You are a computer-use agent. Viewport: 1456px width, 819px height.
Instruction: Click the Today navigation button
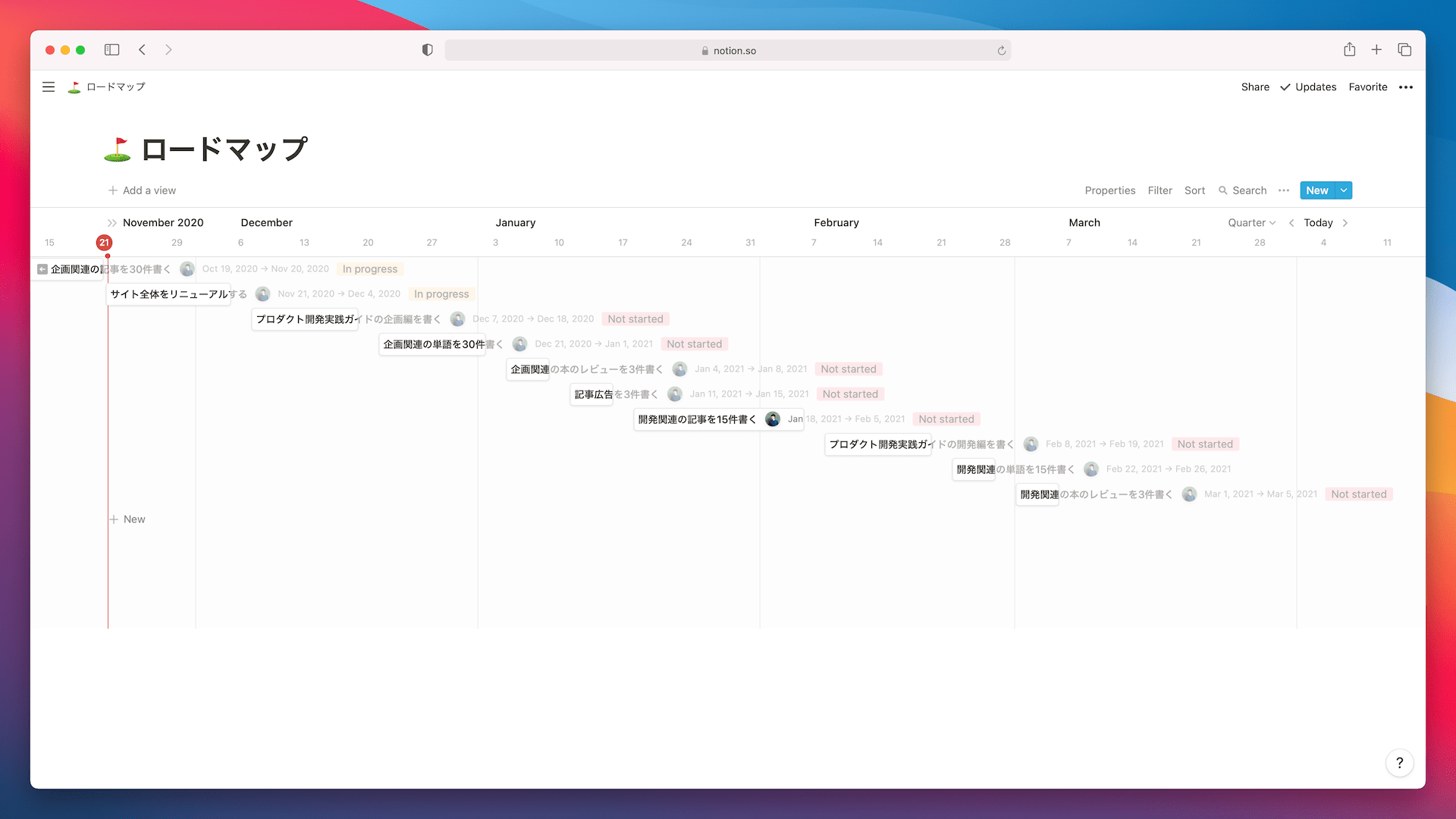[x=1317, y=222]
